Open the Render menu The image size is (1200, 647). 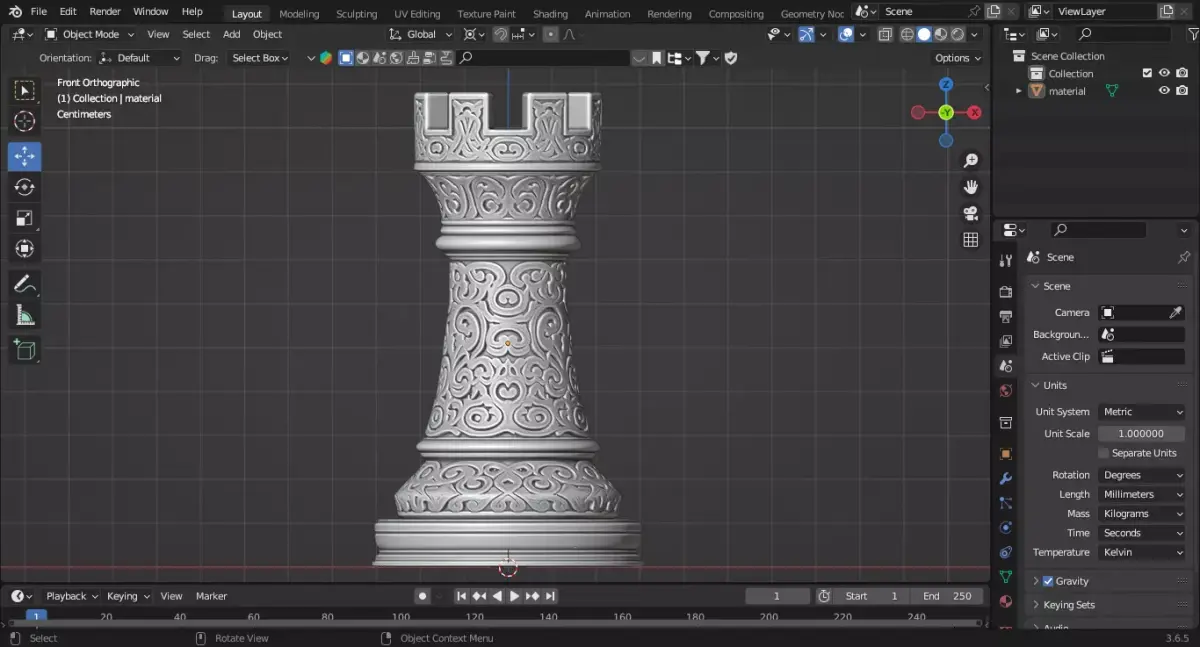click(105, 12)
